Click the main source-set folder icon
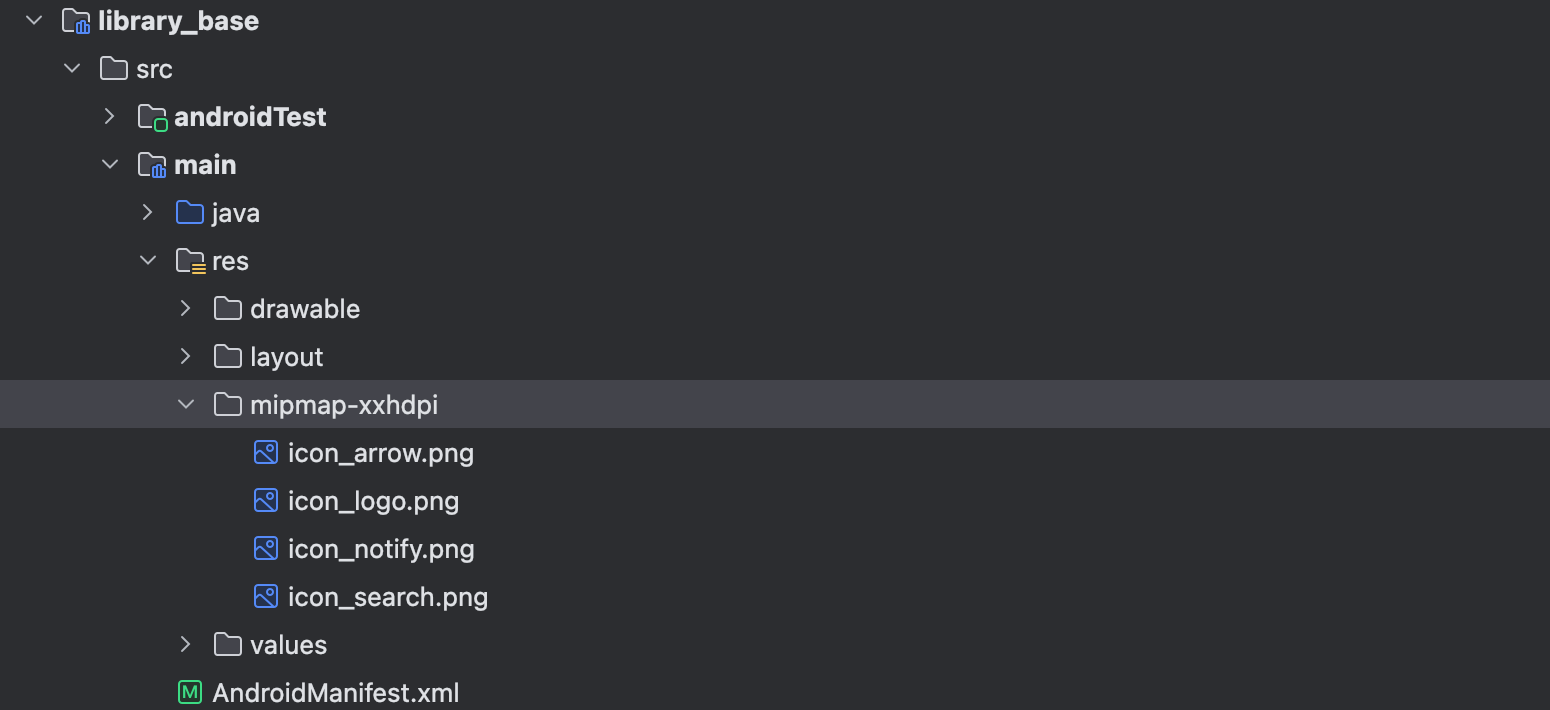This screenshot has height=710, width=1550. click(152, 165)
